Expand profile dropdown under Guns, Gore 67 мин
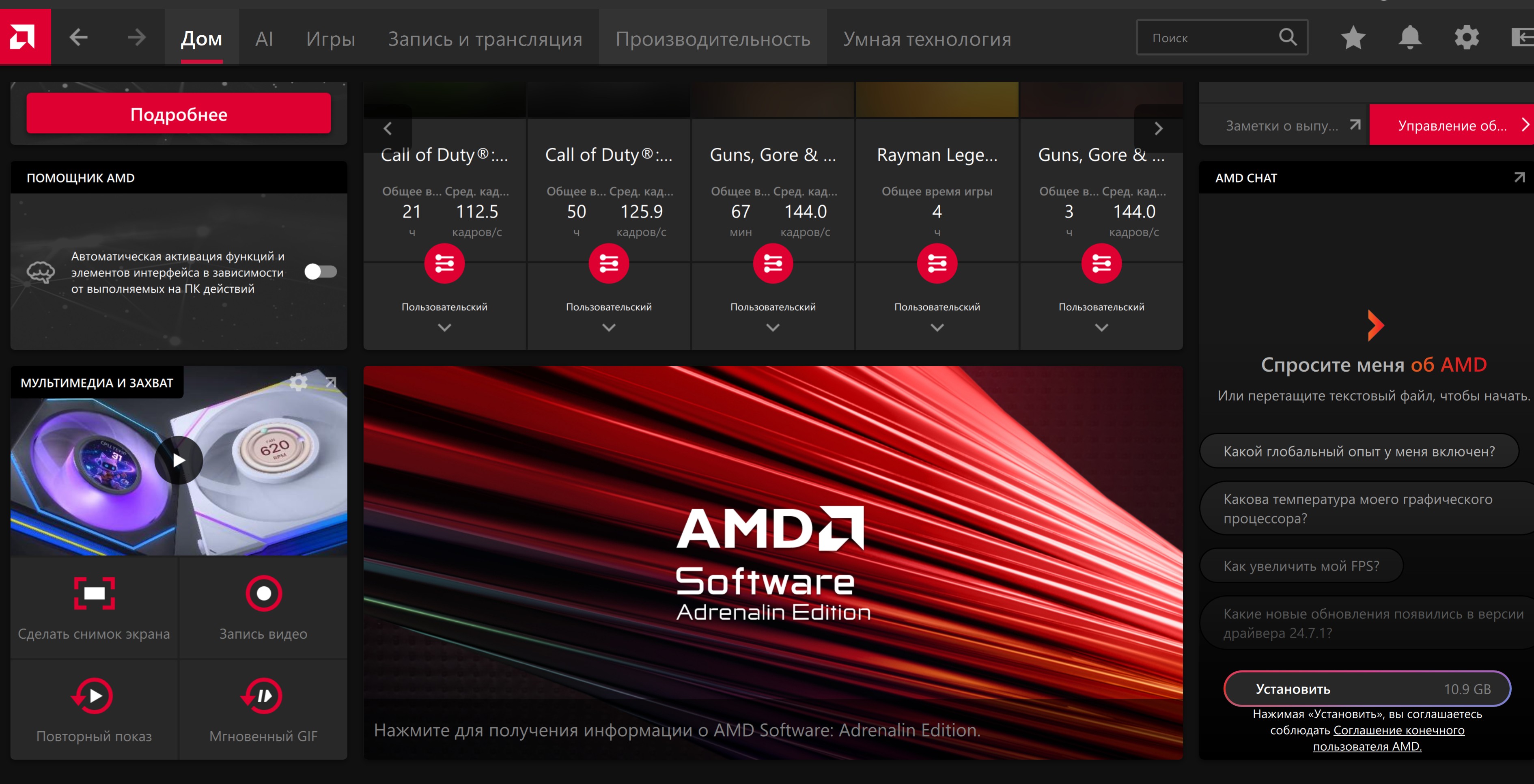 [x=773, y=327]
